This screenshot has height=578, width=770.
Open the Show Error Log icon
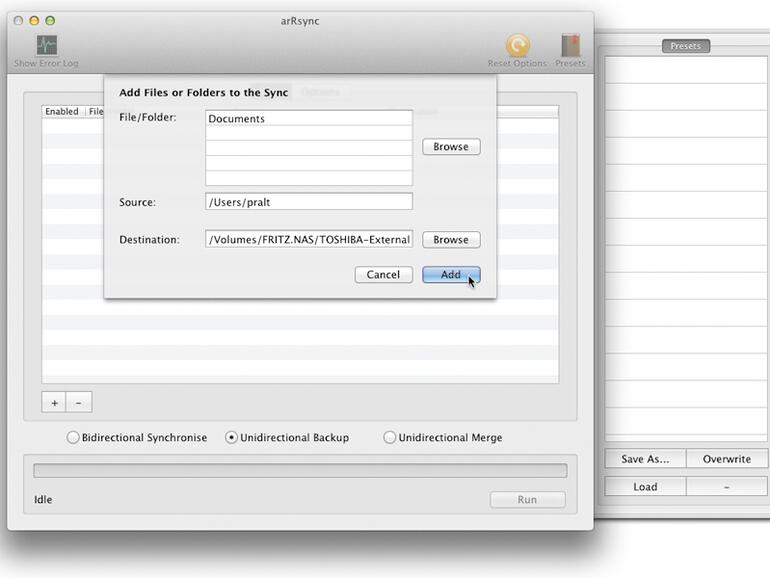[x=46, y=47]
